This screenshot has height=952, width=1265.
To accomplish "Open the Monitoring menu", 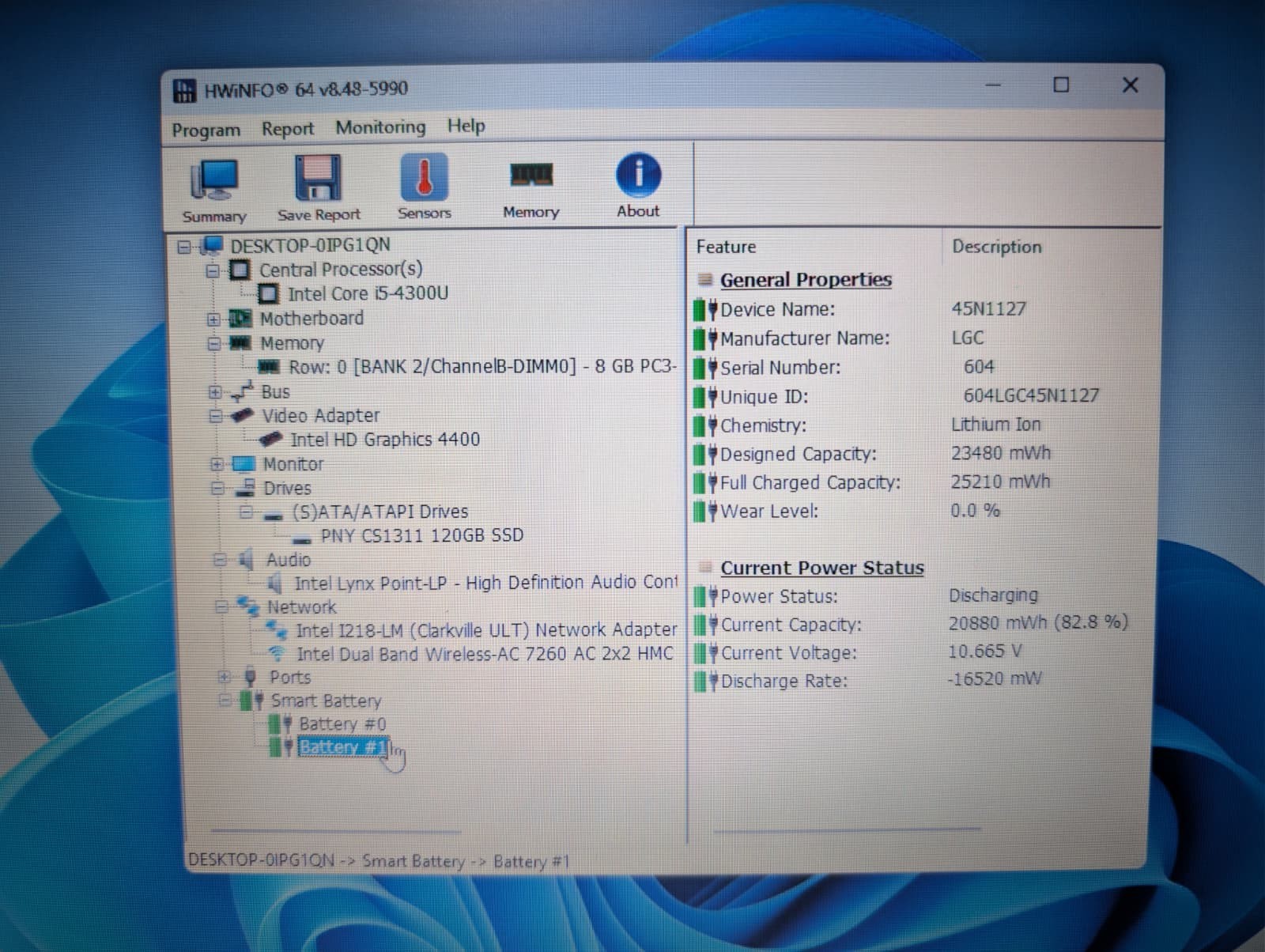I will click(380, 127).
